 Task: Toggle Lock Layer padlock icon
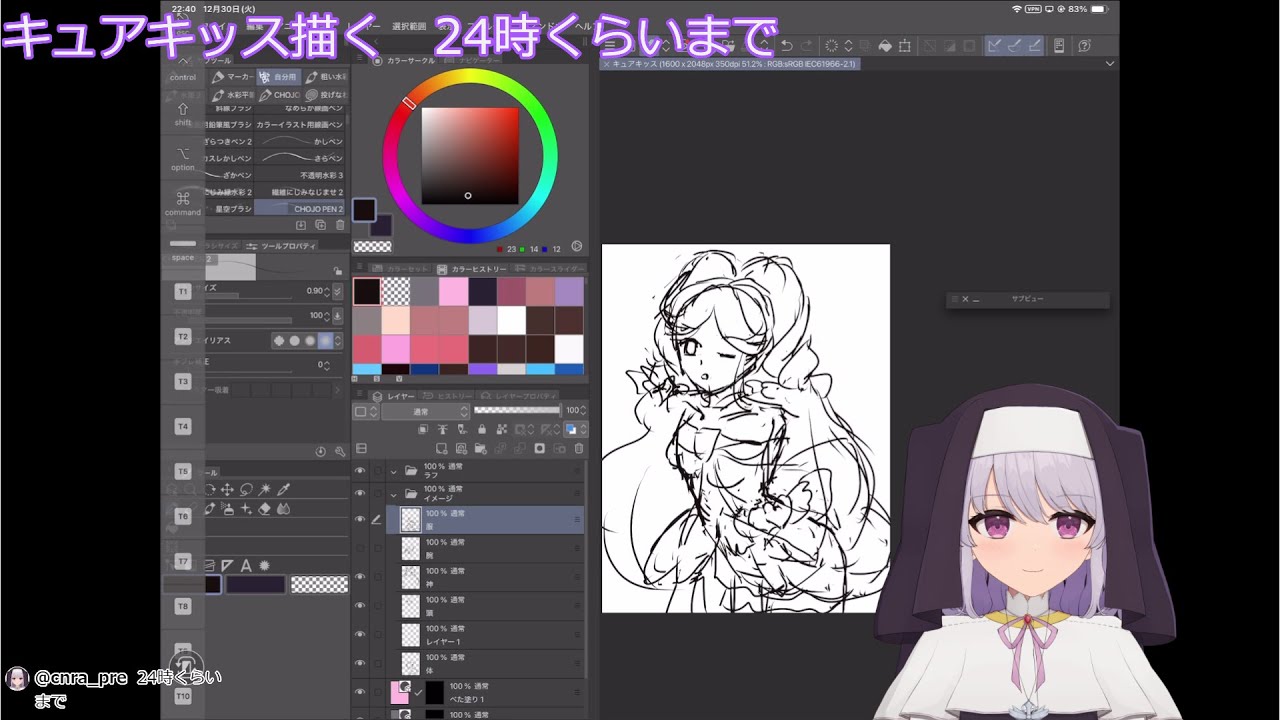pos(482,430)
